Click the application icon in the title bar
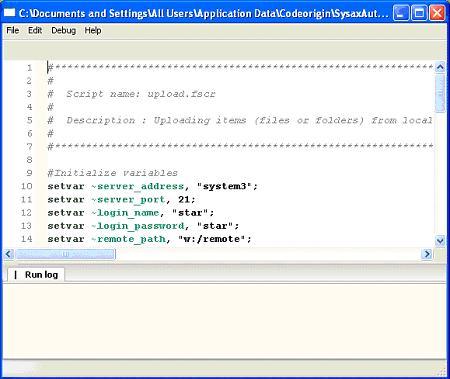This screenshot has width=450, height=379. 9,13
